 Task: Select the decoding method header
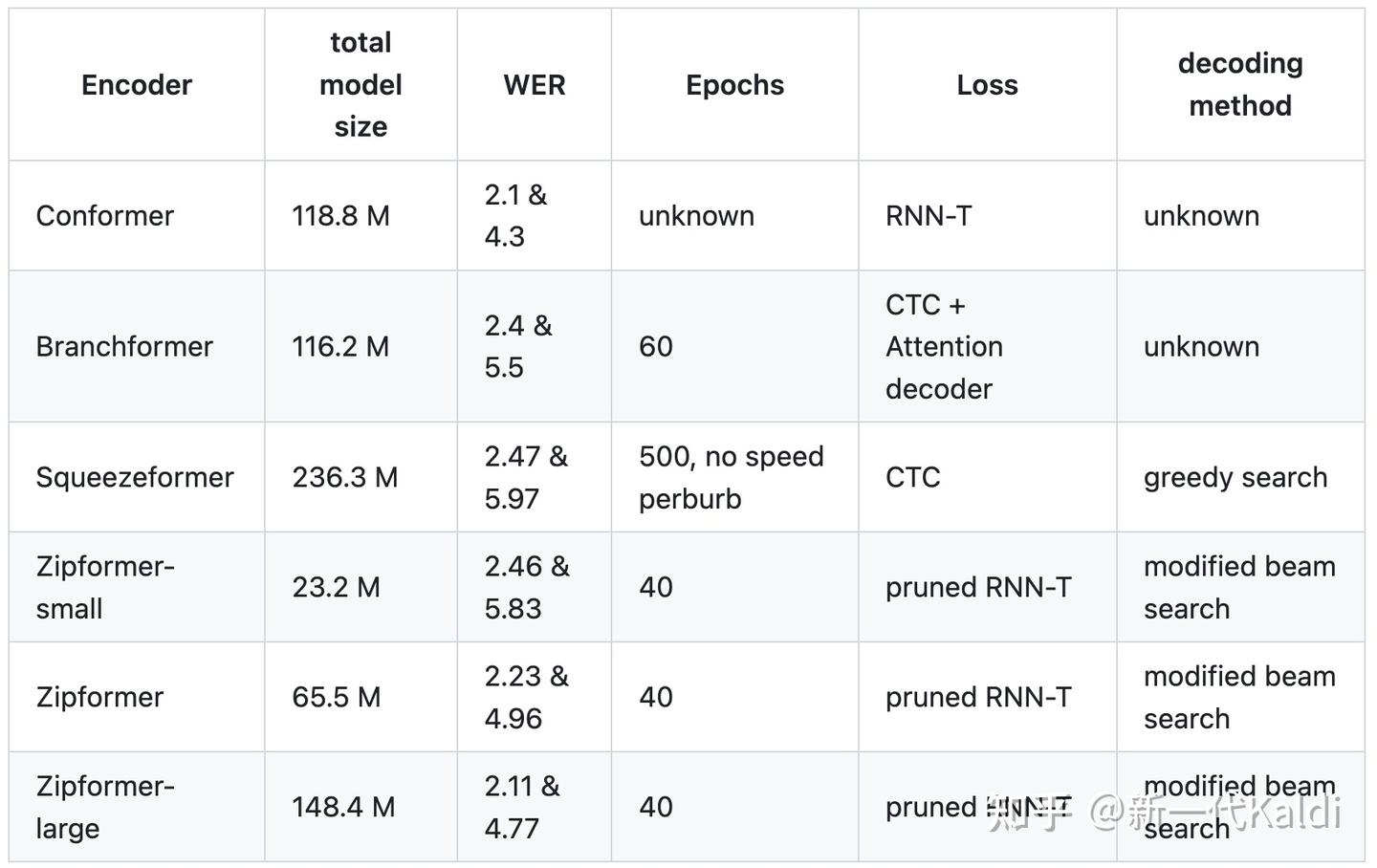(1240, 85)
